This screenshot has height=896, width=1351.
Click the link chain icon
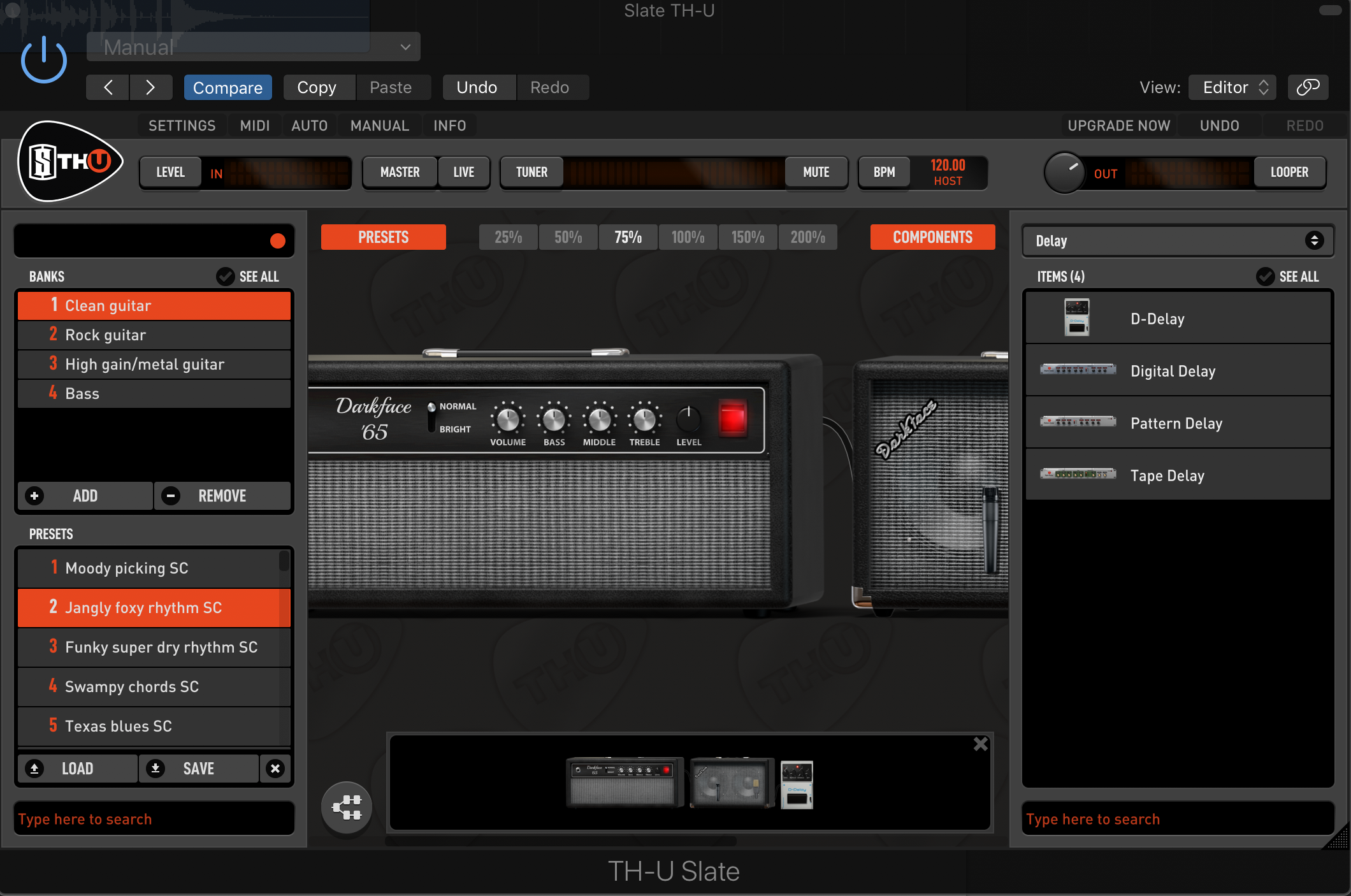(x=1308, y=87)
